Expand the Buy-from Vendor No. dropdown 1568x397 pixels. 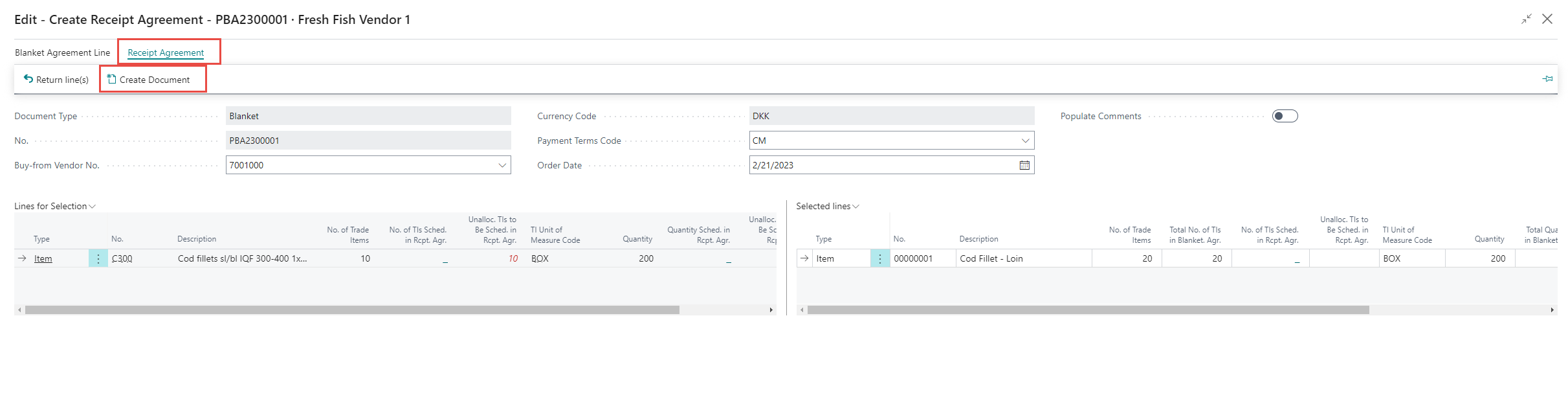[x=502, y=165]
